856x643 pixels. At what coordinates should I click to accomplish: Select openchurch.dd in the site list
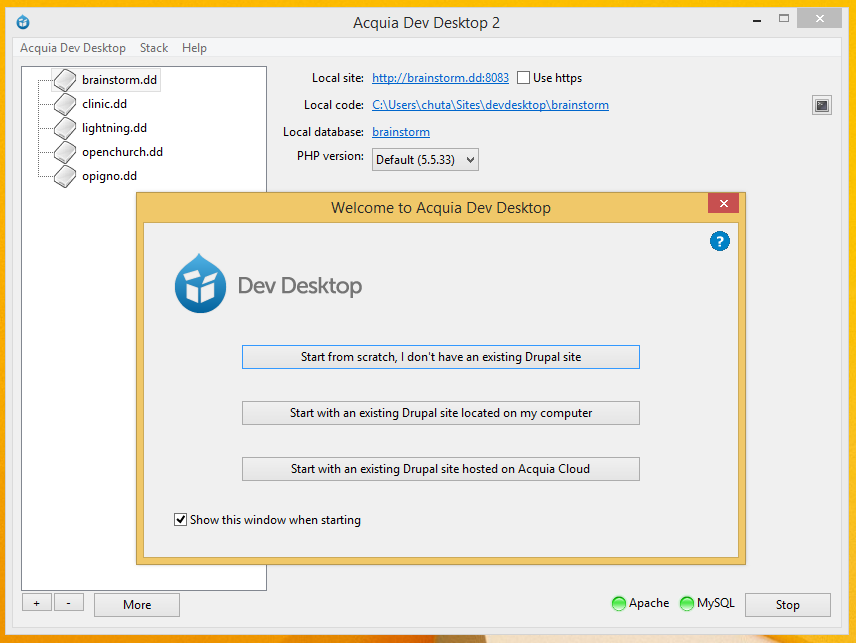pyautogui.click(x=122, y=152)
